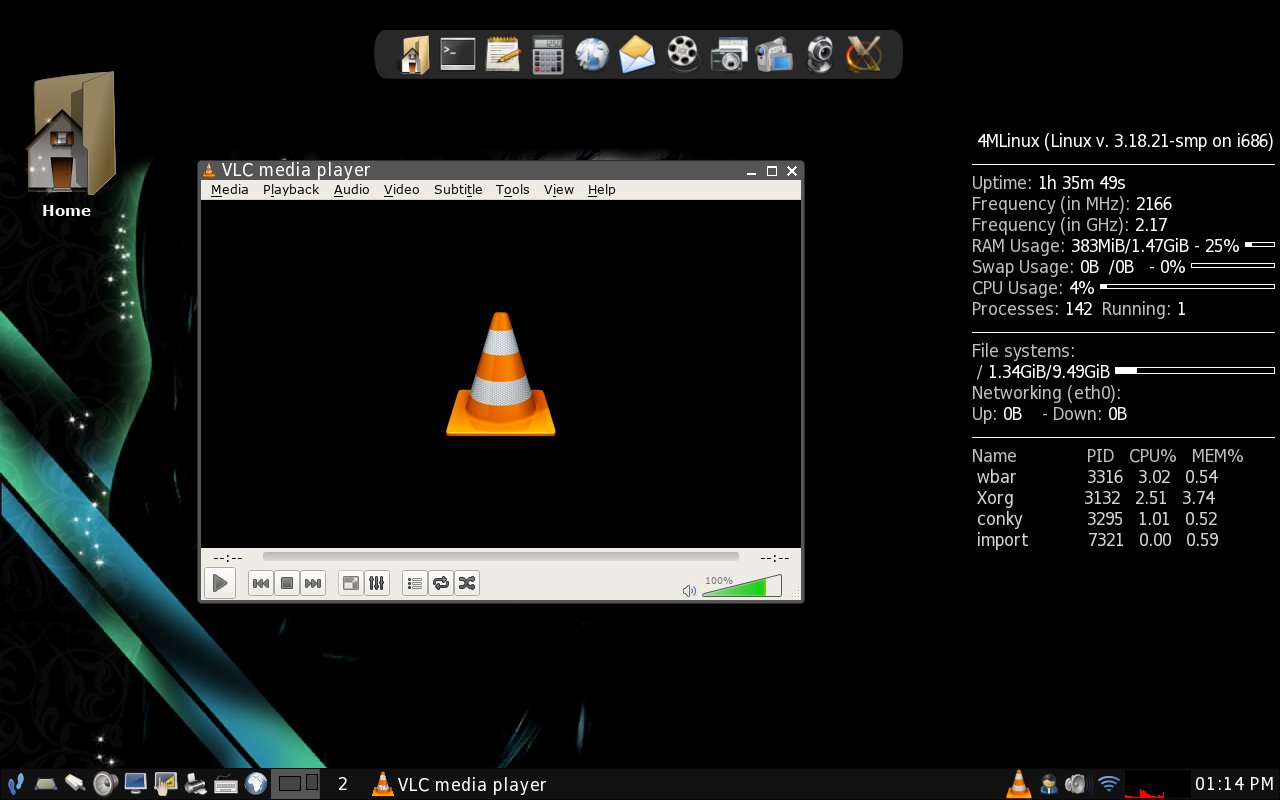Launch the camcorder video app in the dock
The width and height of the screenshot is (1280, 800).
tap(774, 54)
